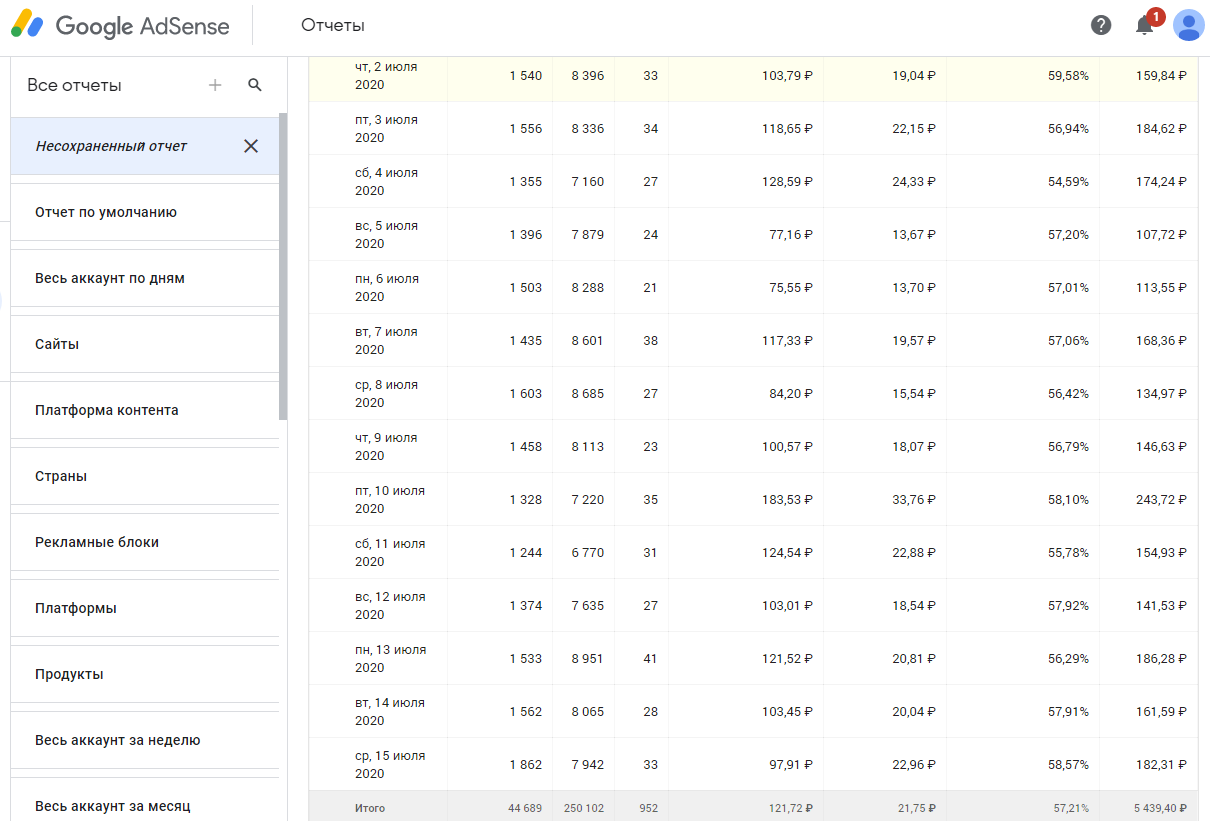Open Платформа контента report

(x=107, y=410)
